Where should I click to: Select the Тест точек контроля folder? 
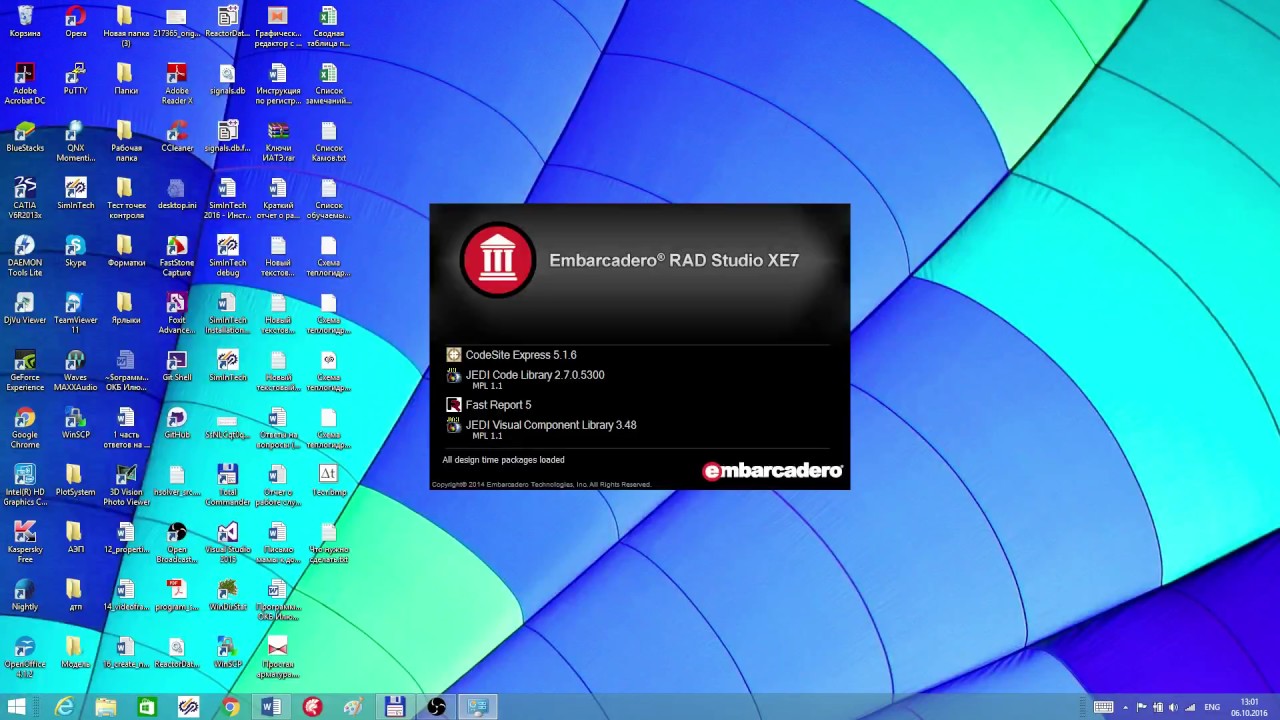(127, 199)
